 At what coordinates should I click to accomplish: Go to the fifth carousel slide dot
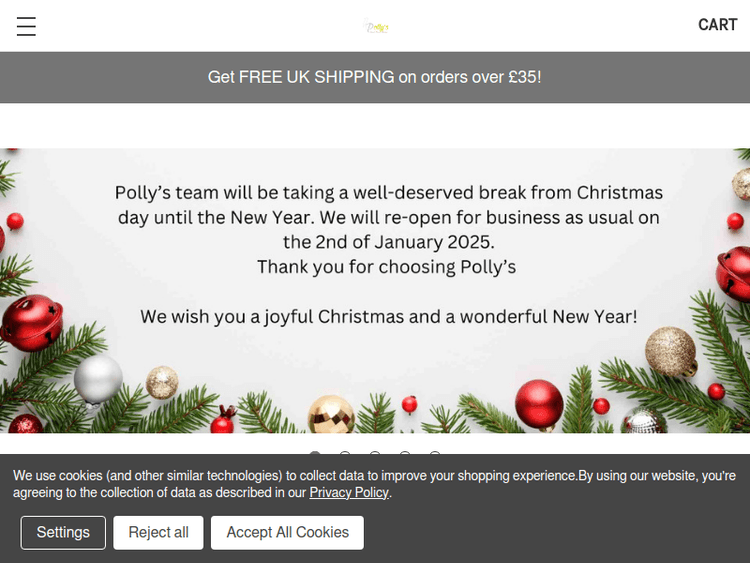435,455
